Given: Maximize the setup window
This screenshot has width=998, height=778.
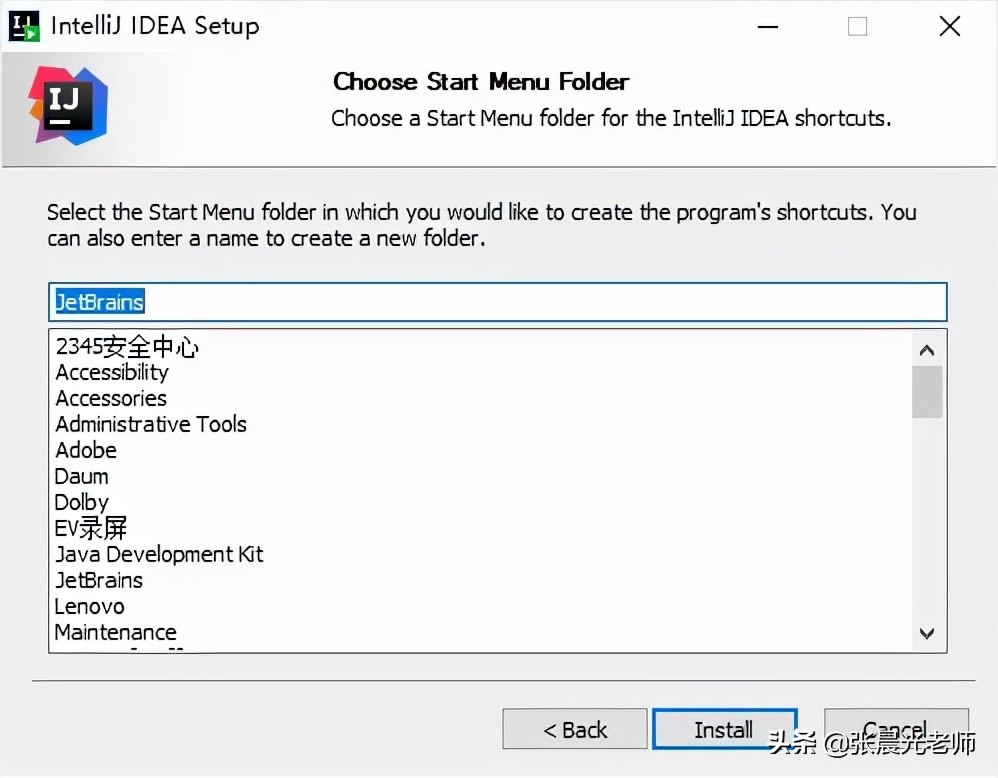Looking at the screenshot, I should tap(857, 27).
